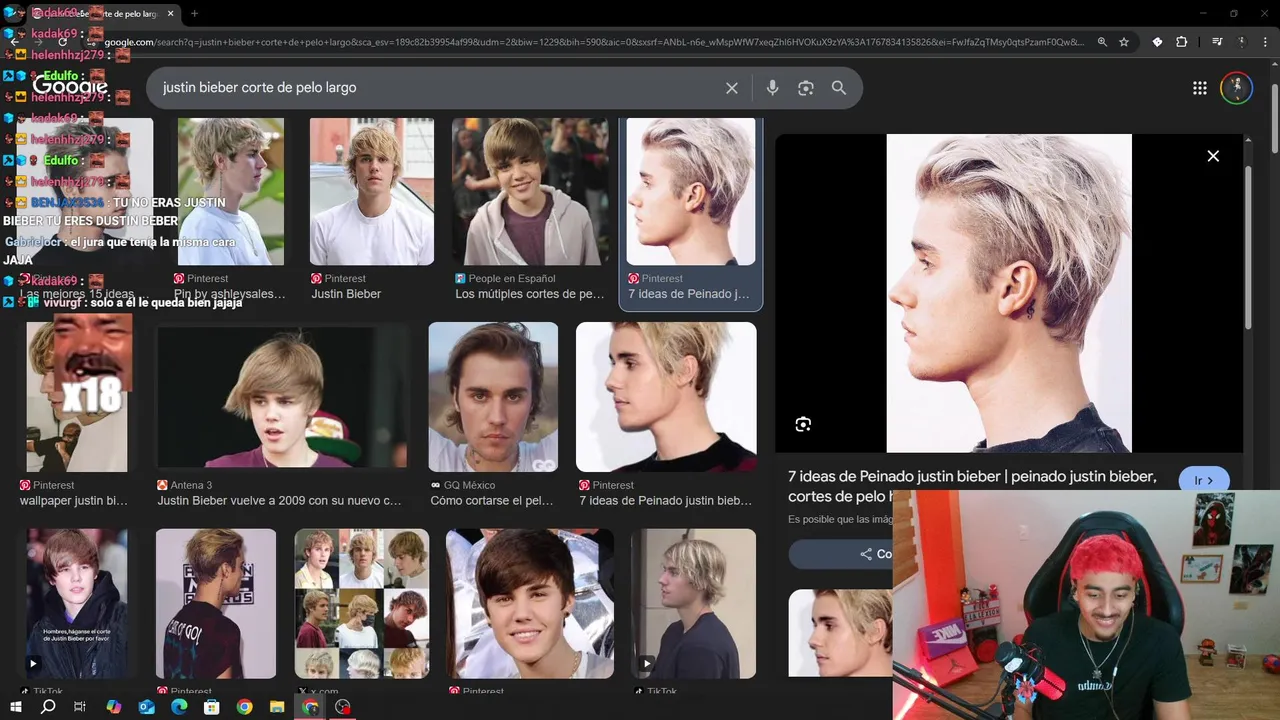Open the Antena 3 result thumbnail
The width and height of the screenshot is (1280, 720).
coord(283,396)
